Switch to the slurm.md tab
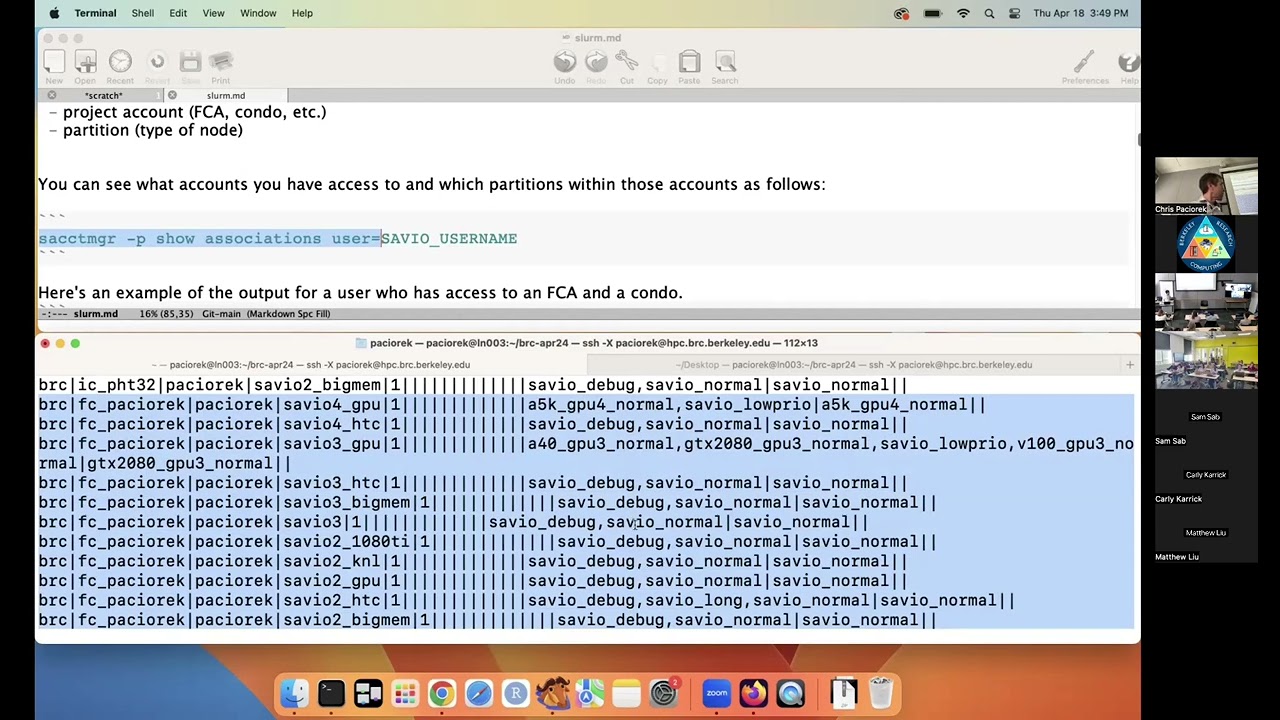 (x=226, y=96)
